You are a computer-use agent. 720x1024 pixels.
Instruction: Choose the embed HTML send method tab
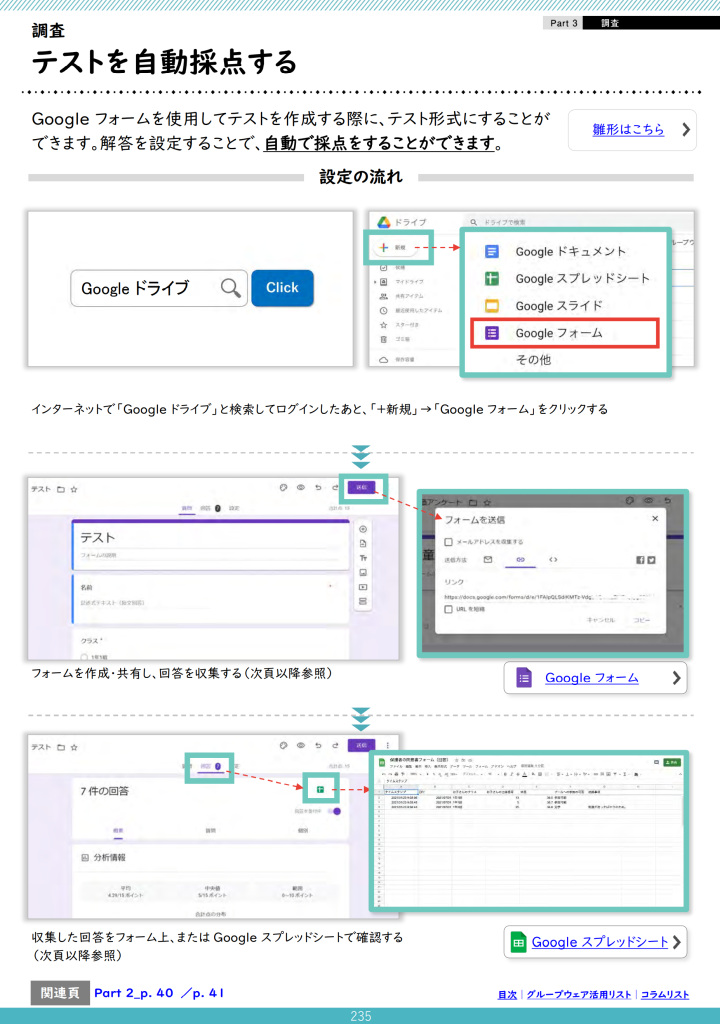(x=553, y=560)
